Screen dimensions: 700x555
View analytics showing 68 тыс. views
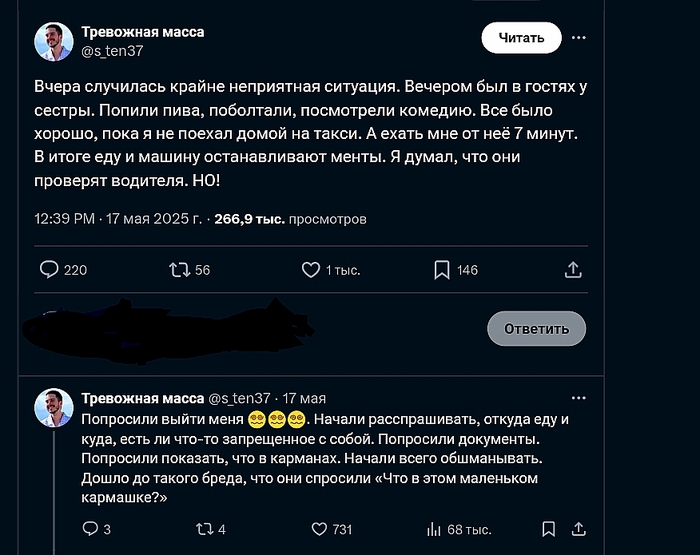pos(435,529)
